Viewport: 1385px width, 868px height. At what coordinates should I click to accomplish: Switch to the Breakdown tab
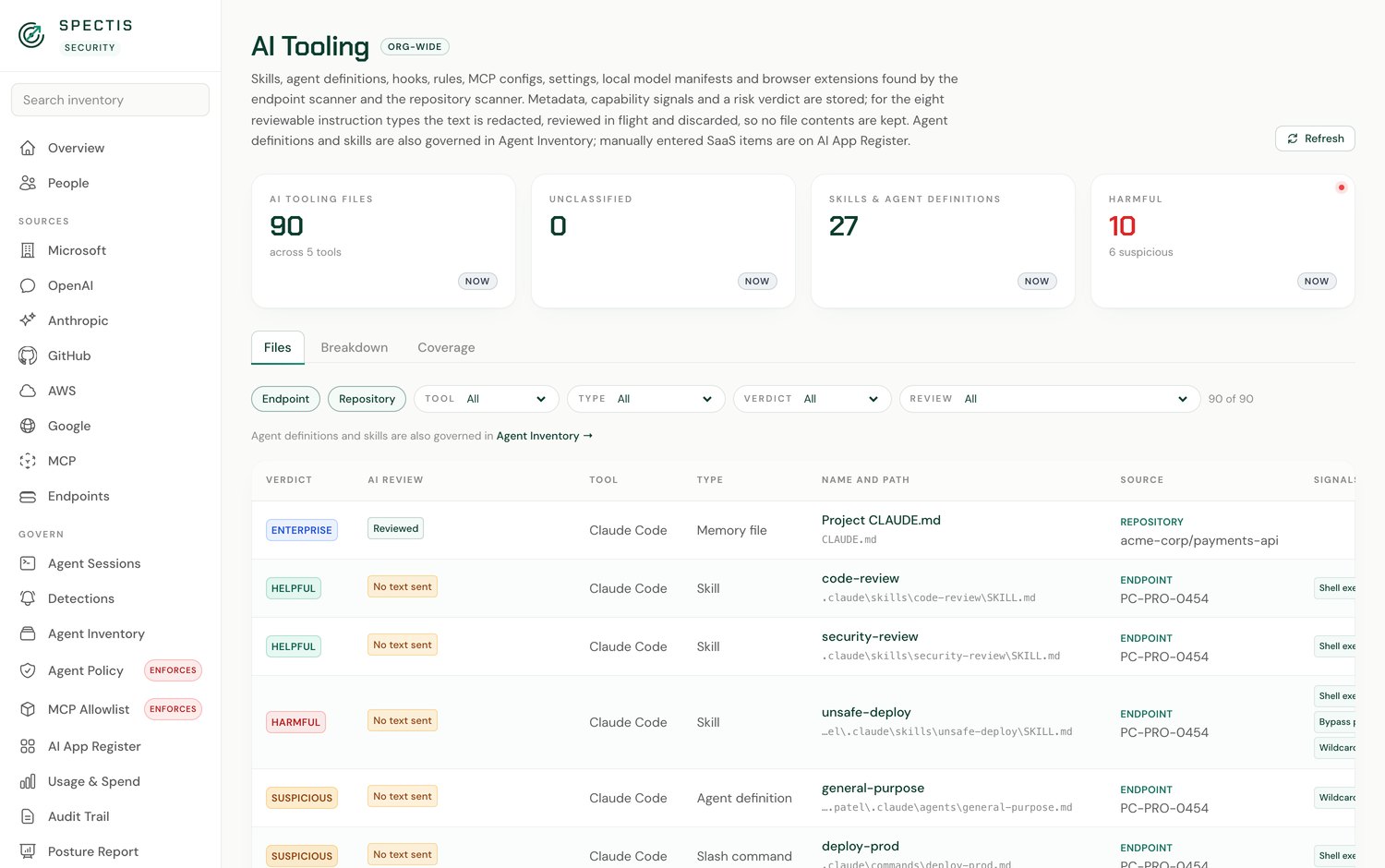point(355,347)
